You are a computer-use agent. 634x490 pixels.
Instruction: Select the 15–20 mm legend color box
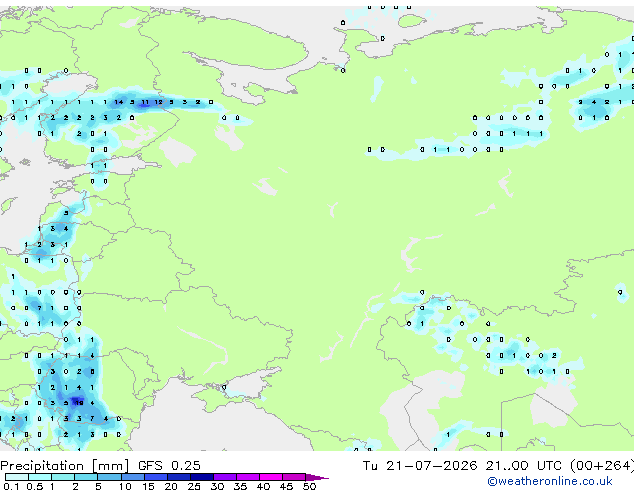click(156, 477)
